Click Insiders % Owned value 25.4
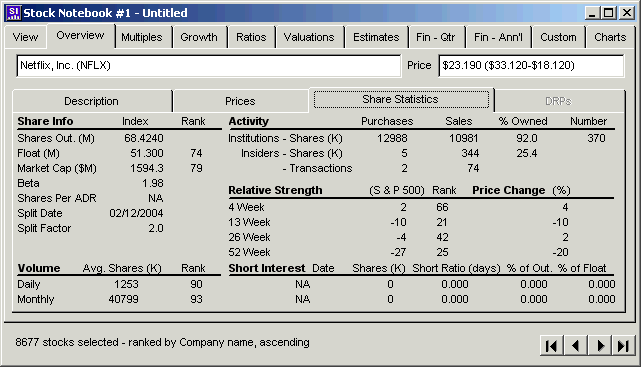 pos(527,154)
